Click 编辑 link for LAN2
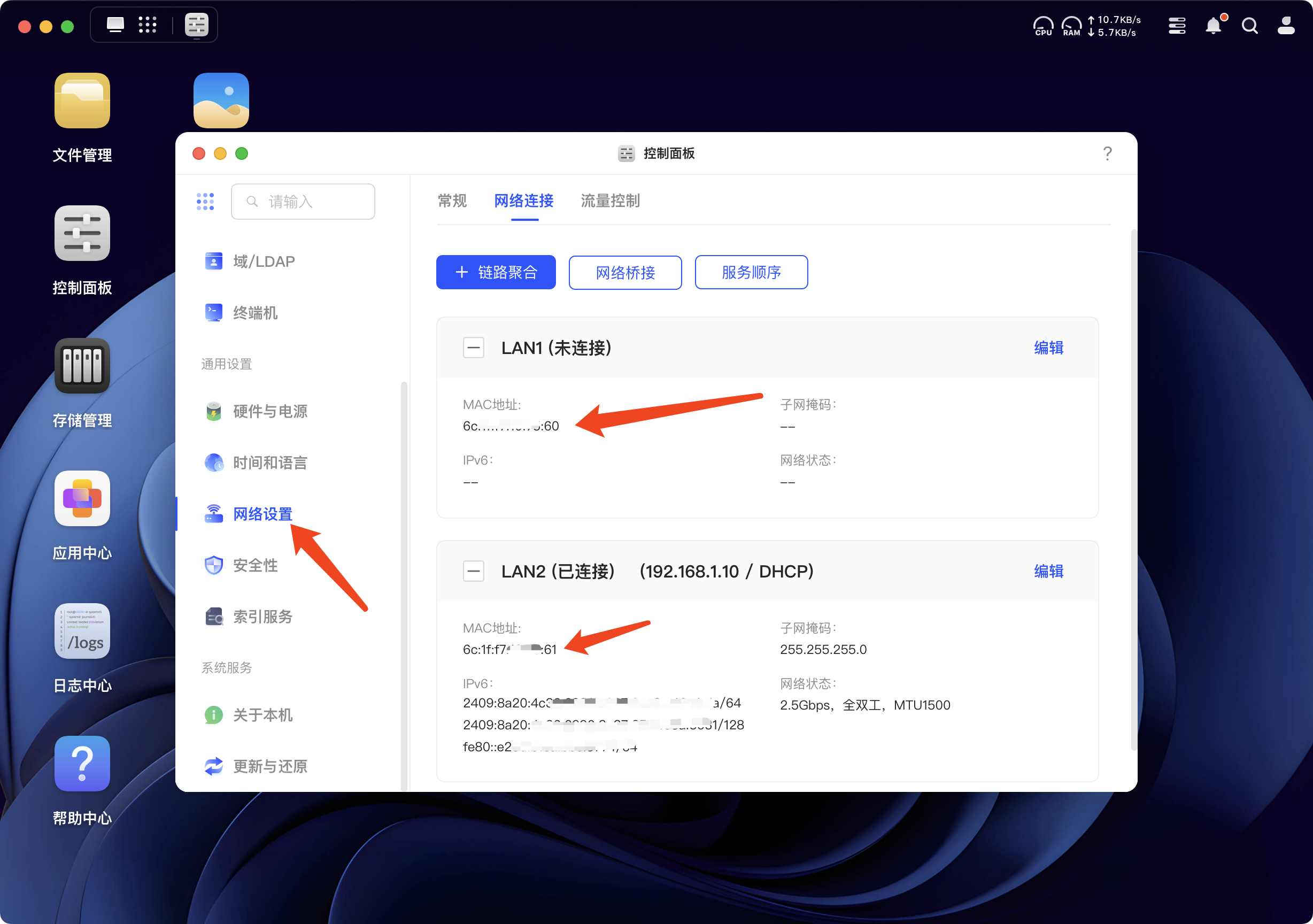1313x924 pixels. (1048, 571)
